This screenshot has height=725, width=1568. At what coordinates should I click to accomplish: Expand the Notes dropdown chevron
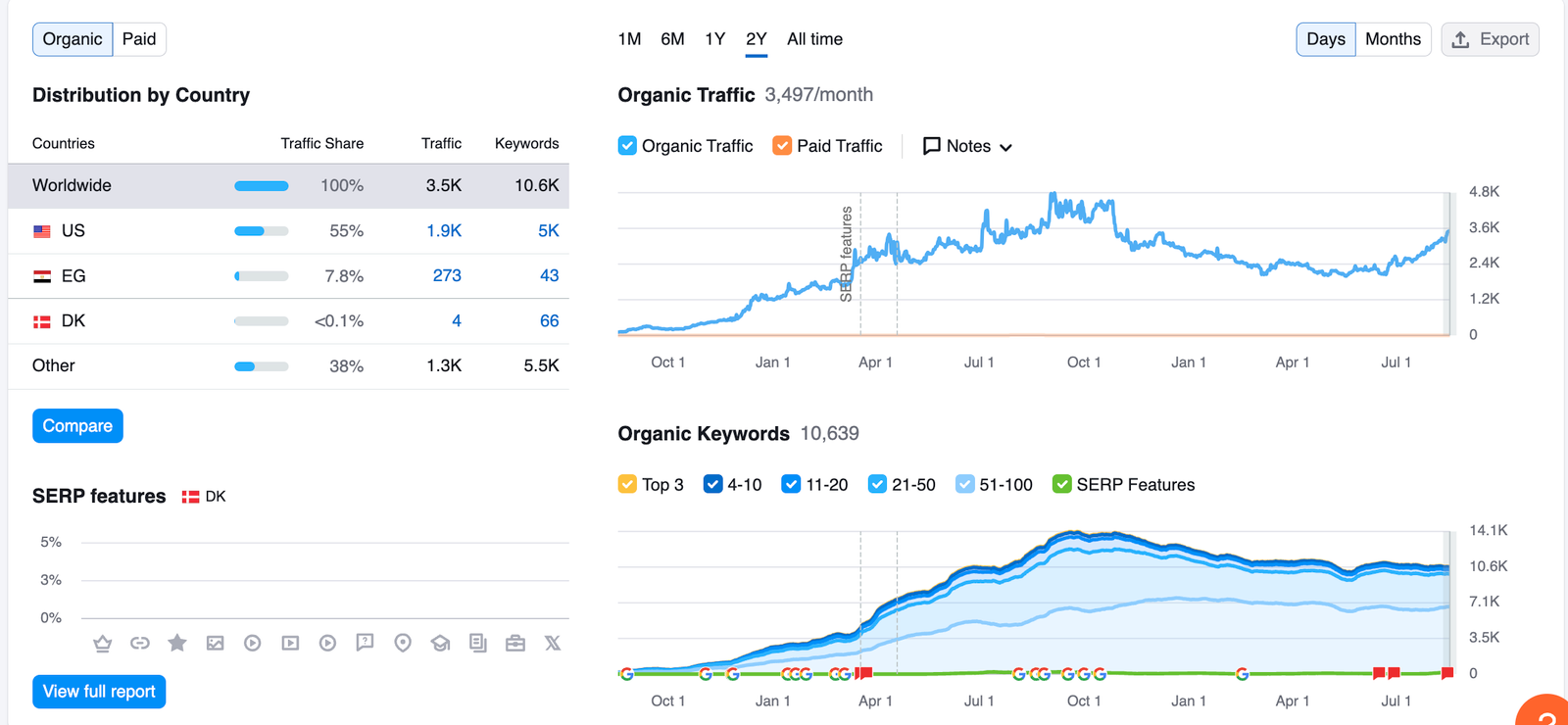(1005, 147)
